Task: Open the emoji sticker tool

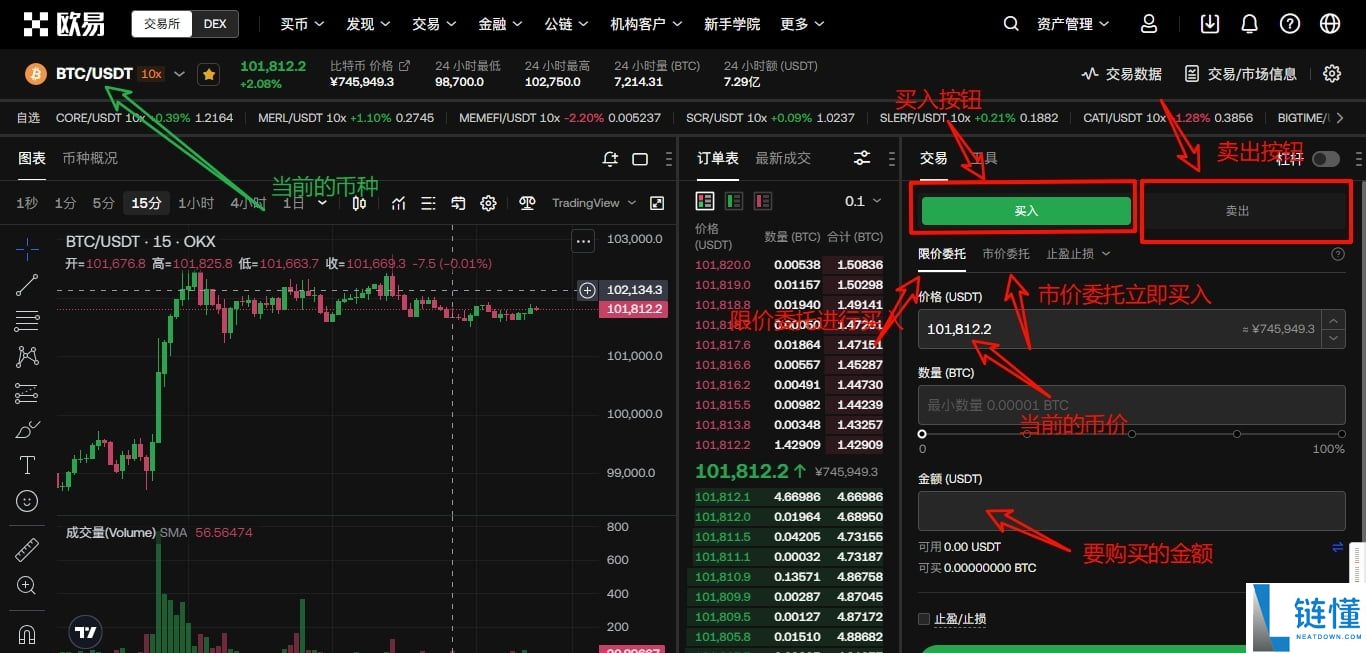Action: (27, 500)
